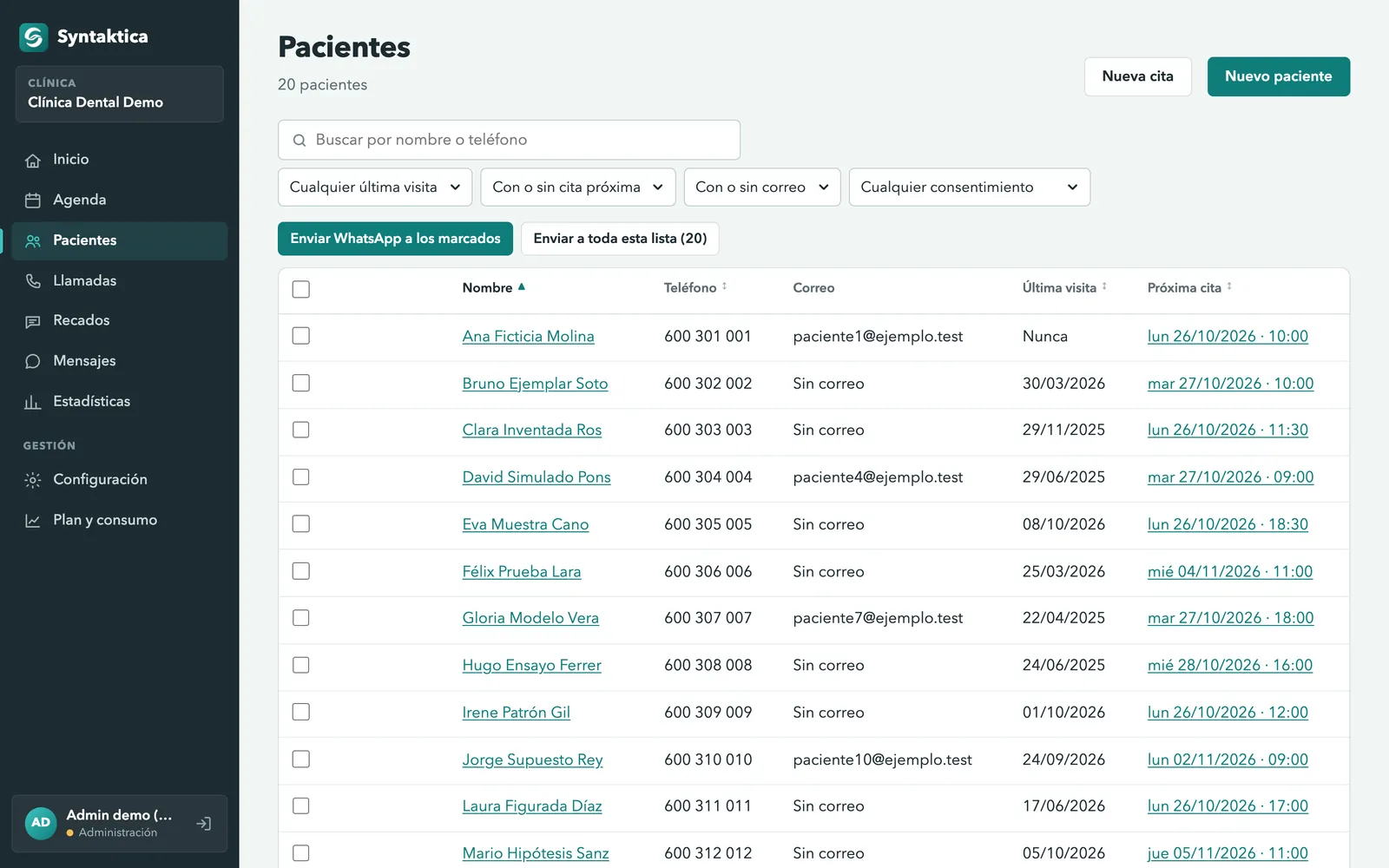Viewport: 1389px width, 868px height.
Task: Open the Con o sin cita próxima filter
Action: pyautogui.click(x=578, y=187)
